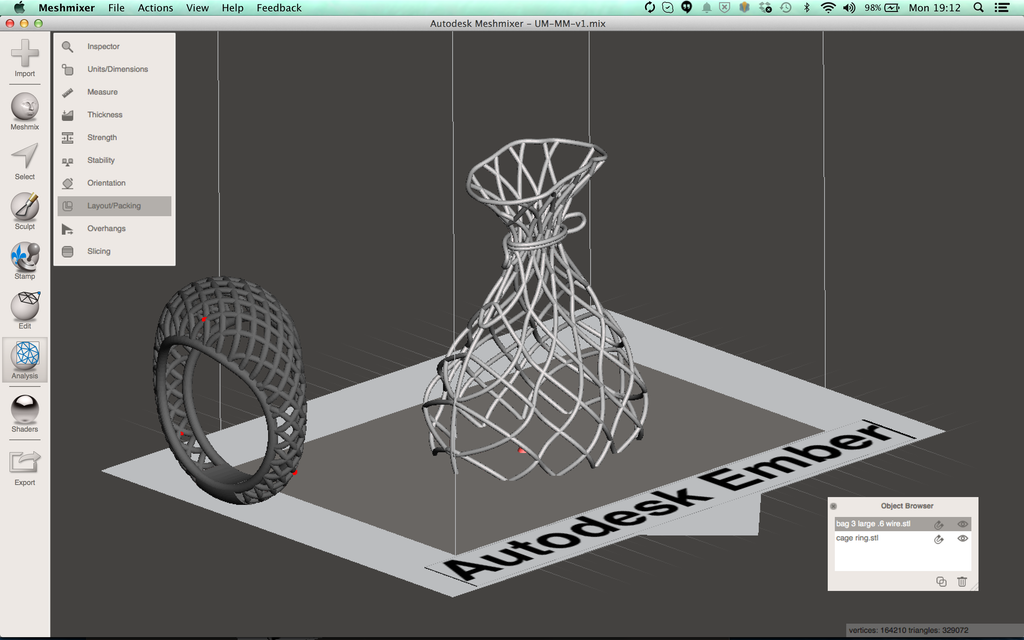Select Units/Dimensions analysis option
Viewport: 1024px width, 640px height.
pyautogui.click(x=114, y=69)
